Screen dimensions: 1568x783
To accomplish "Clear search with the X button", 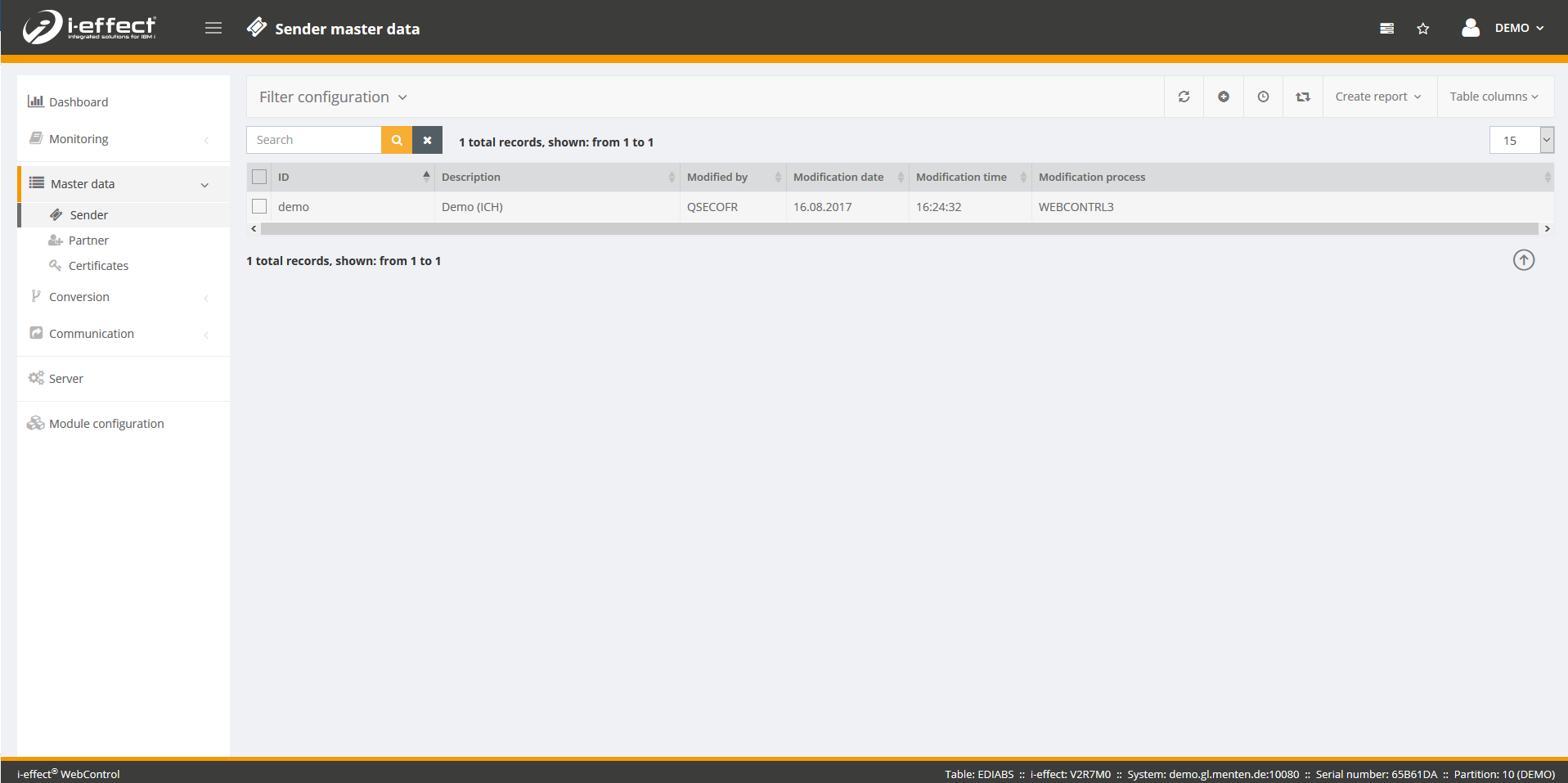I will click(x=427, y=140).
